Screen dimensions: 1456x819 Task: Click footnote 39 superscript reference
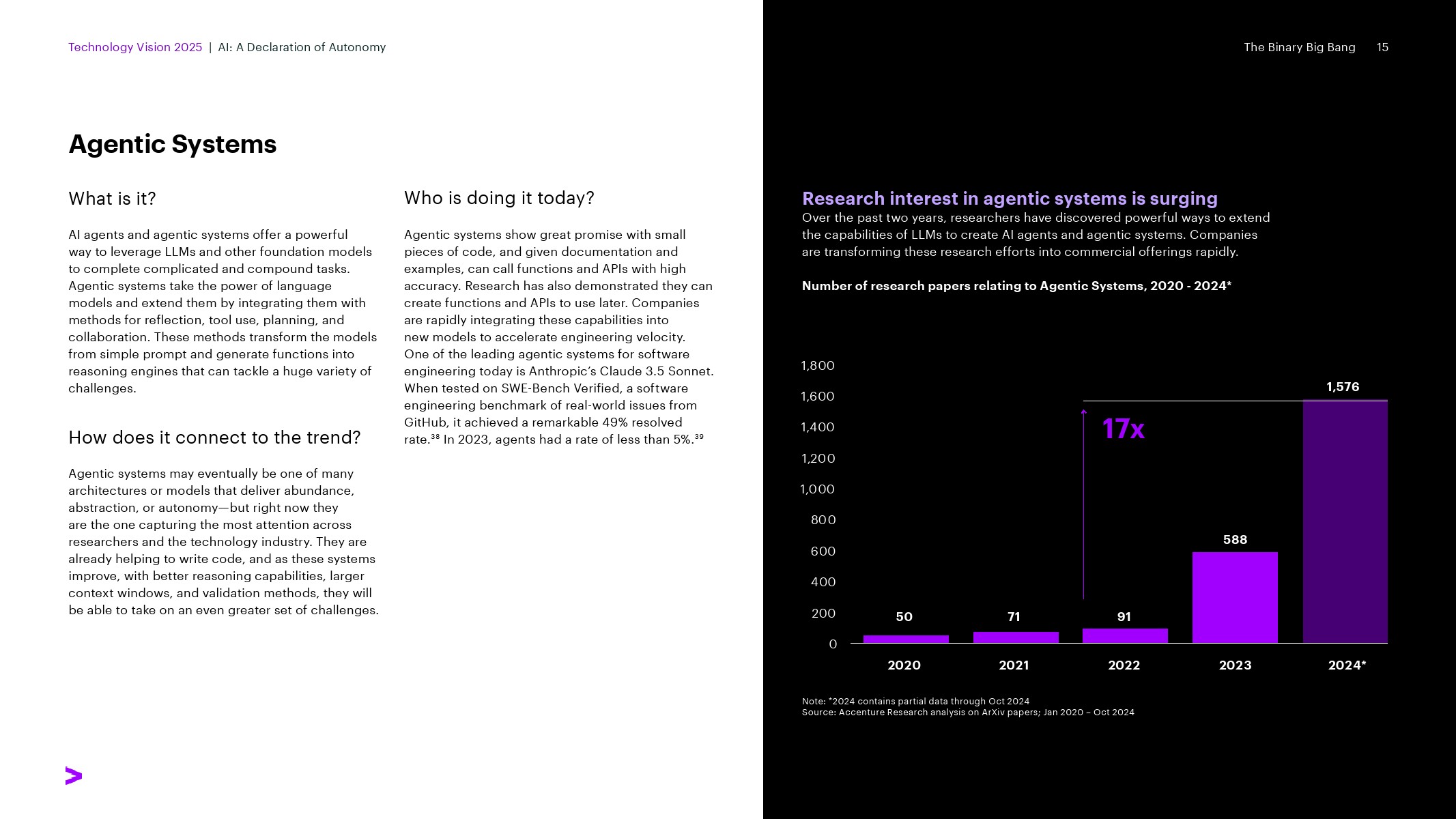(699, 437)
